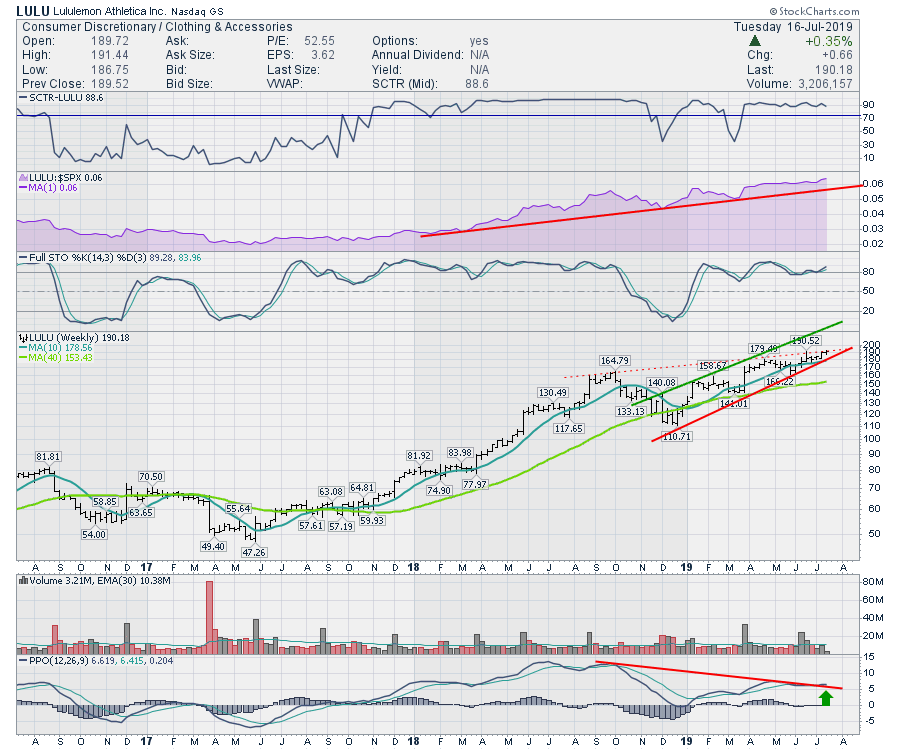Click the Prev Close value 189.52
This screenshot has width=900, height=750.
110,84
